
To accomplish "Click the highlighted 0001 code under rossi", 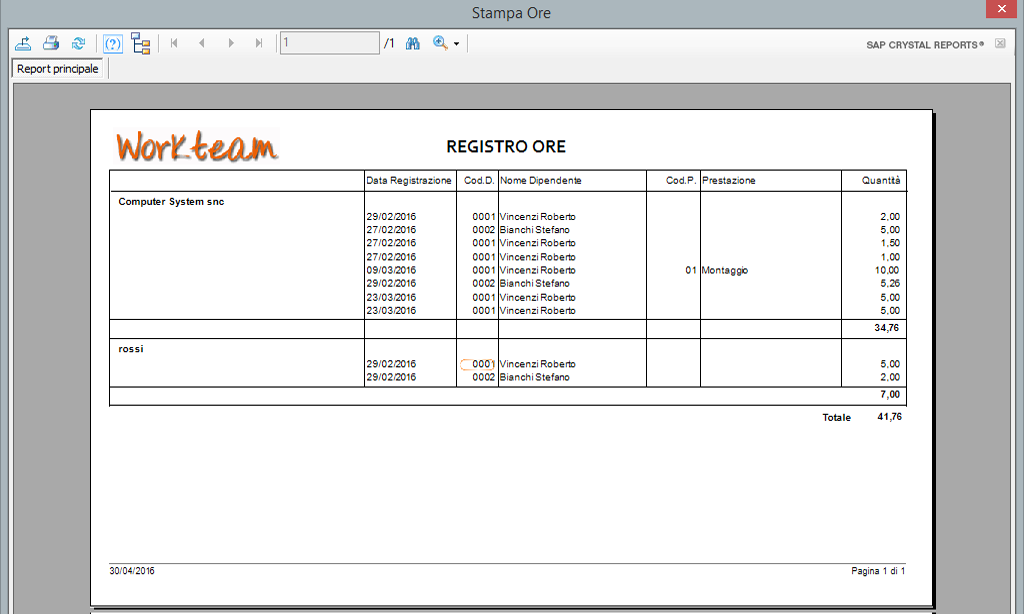I will (x=478, y=364).
